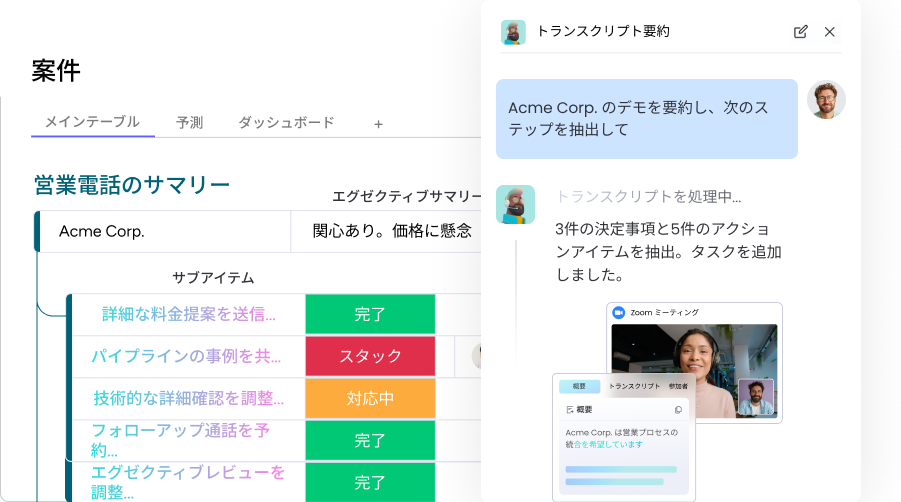The image size is (901, 502).
Task: Open subitem 技術的な詳細確認を調整...
Action: [x=188, y=398]
